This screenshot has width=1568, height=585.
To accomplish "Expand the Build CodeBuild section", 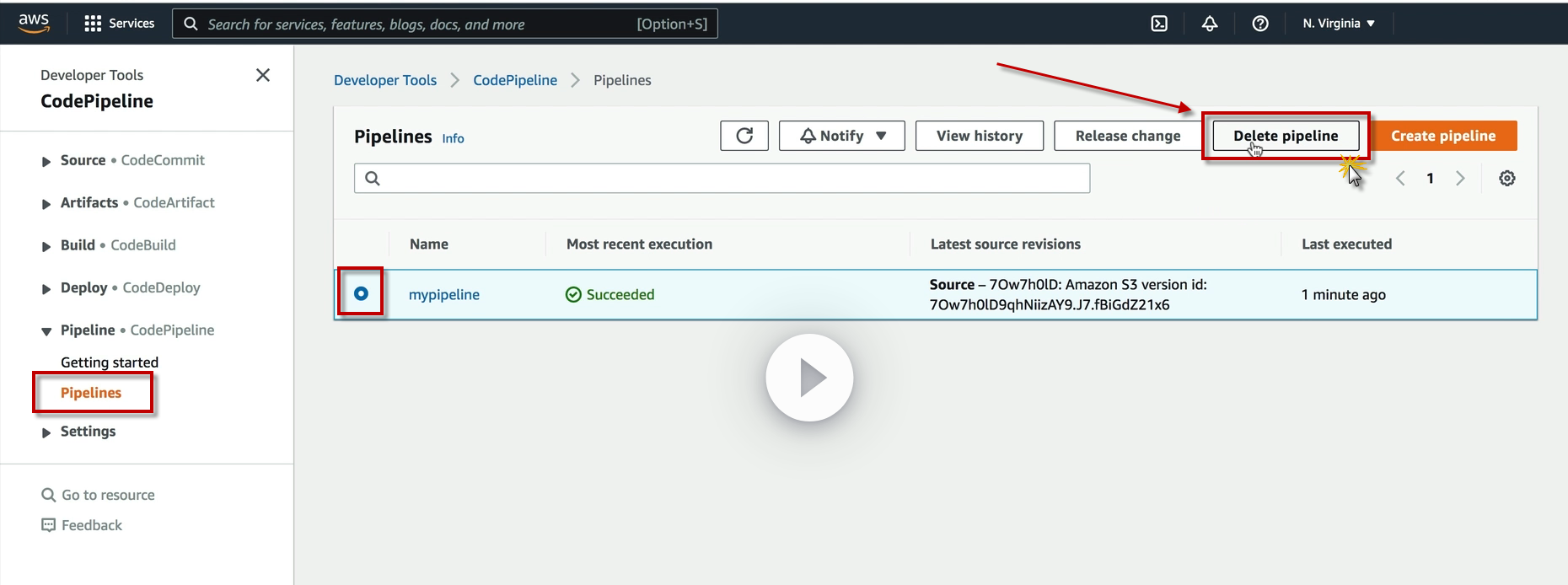I will pos(46,246).
